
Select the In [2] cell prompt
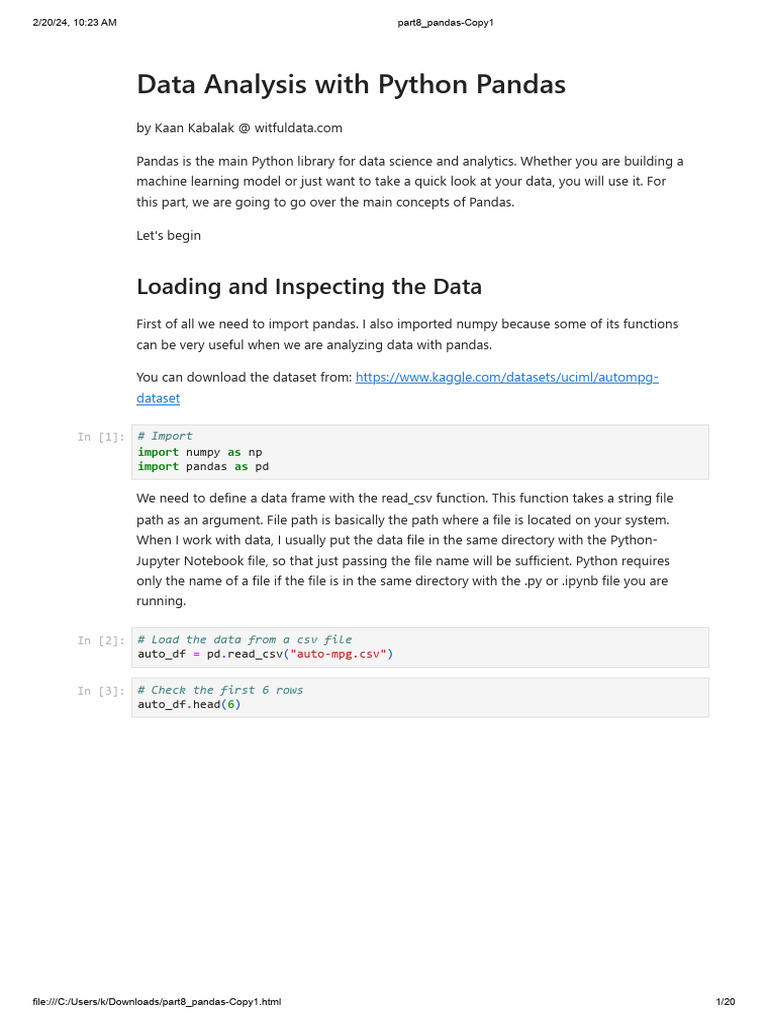click(101, 640)
